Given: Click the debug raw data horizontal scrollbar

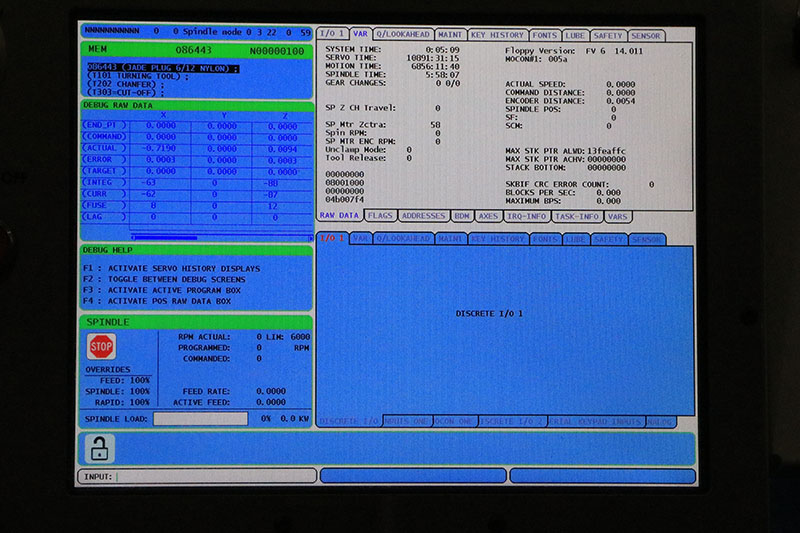Looking at the screenshot, I should [x=164, y=237].
